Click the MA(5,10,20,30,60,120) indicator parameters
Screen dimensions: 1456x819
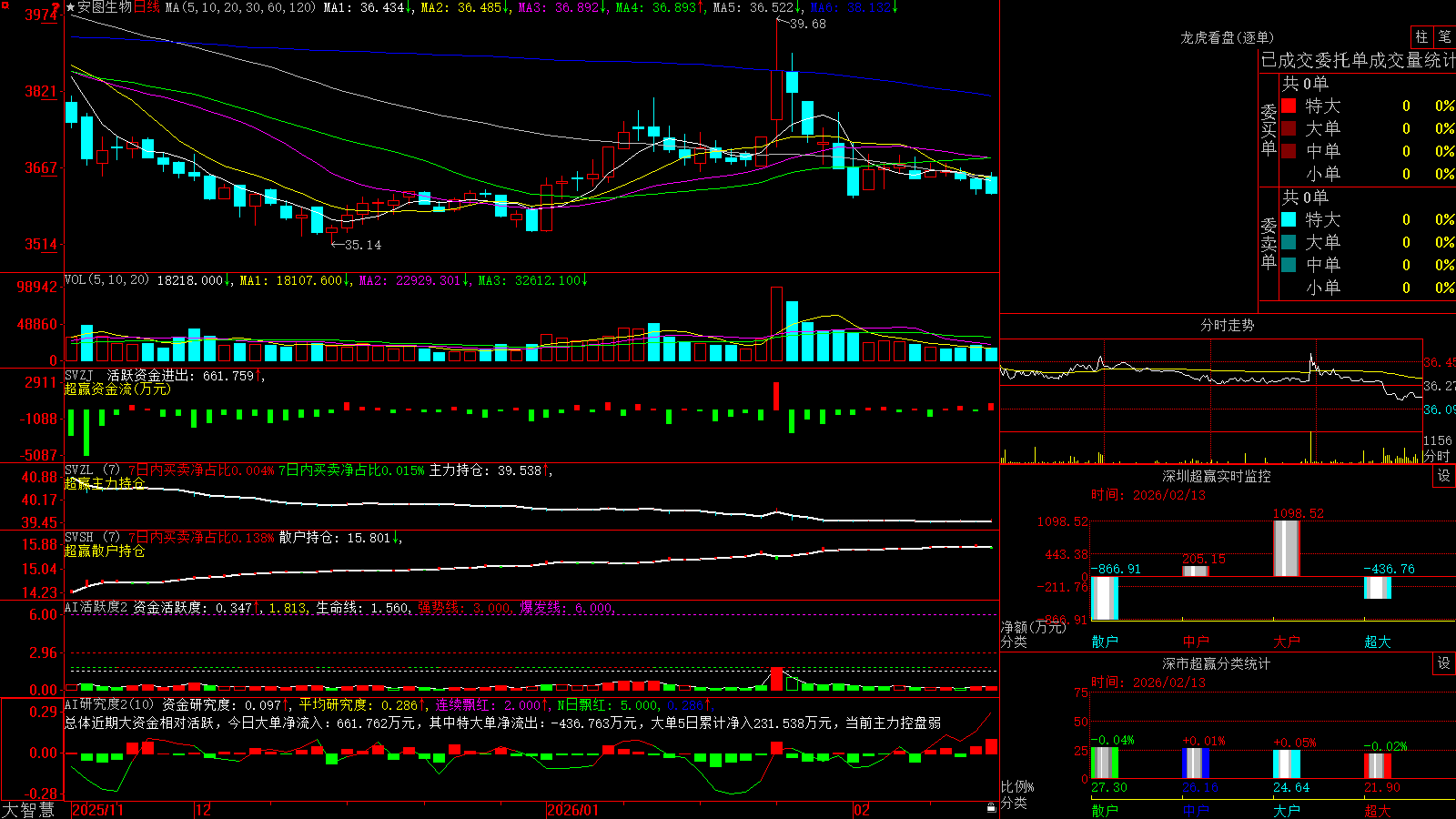click(x=240, y=7)
